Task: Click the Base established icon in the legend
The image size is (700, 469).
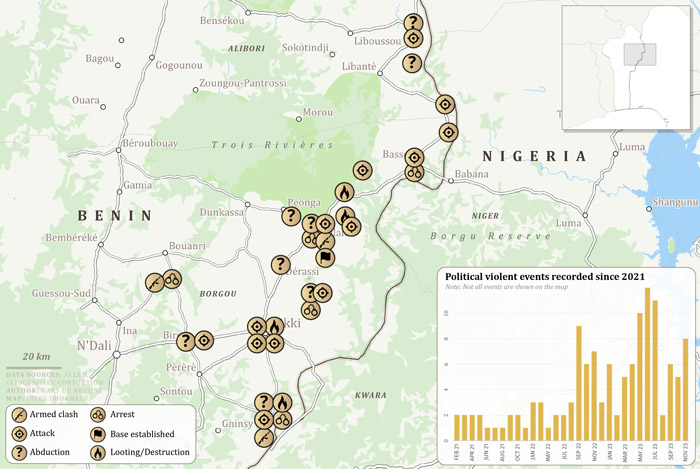Action: [x=98, y=434]
